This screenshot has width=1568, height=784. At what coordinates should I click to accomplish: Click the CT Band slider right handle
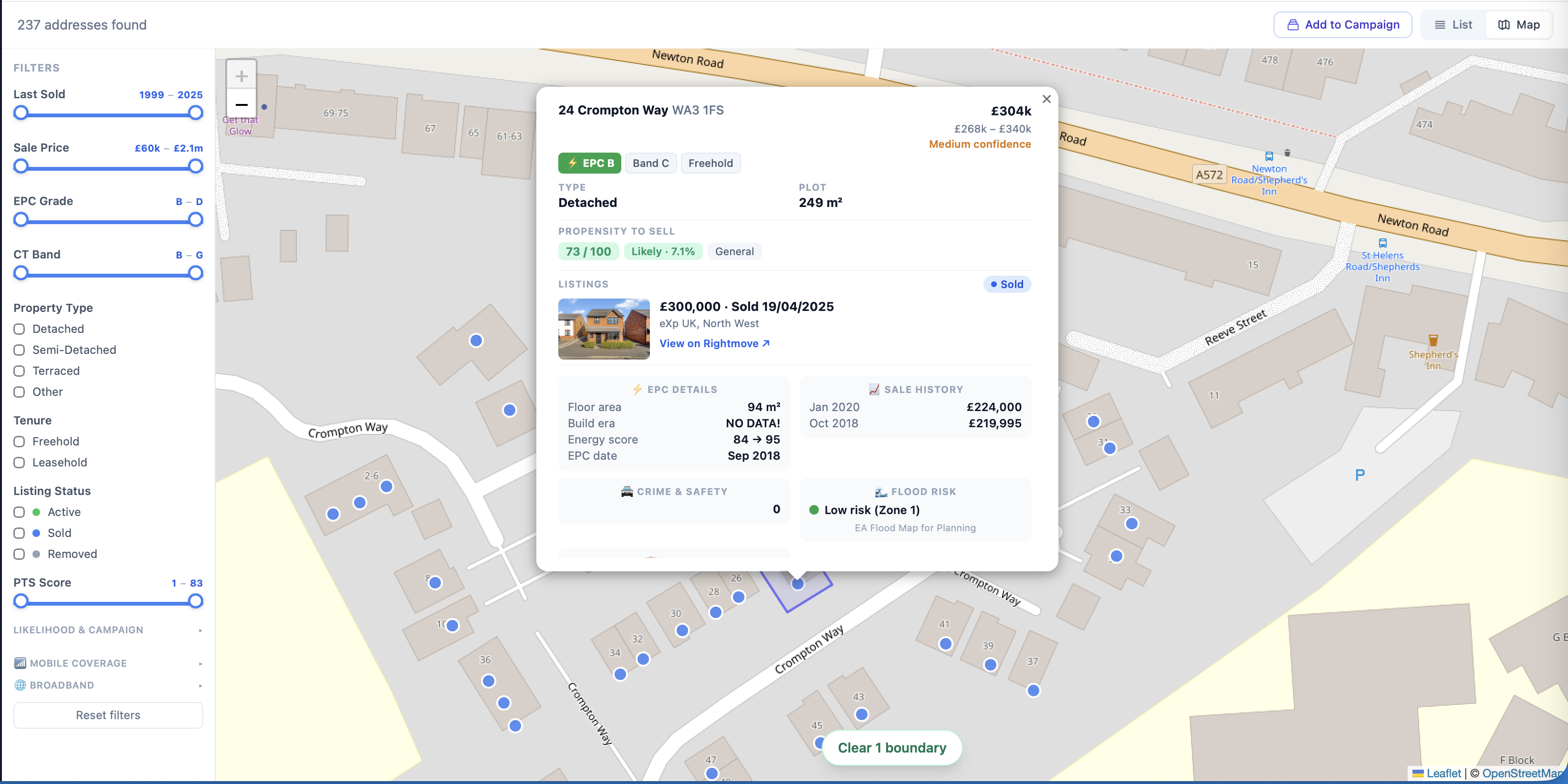(195, 273)
